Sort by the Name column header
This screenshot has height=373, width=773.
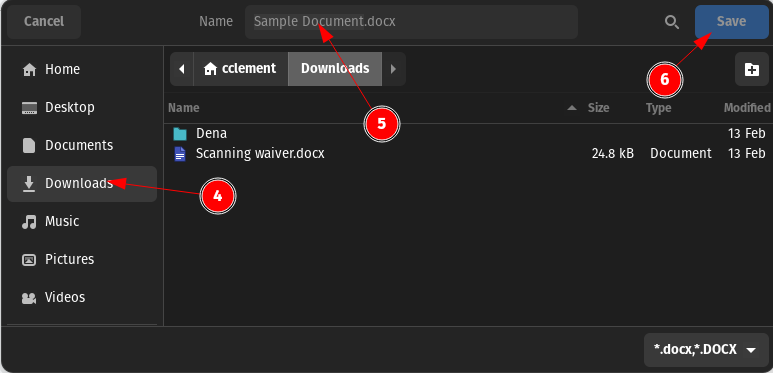[x=183, y=108]
